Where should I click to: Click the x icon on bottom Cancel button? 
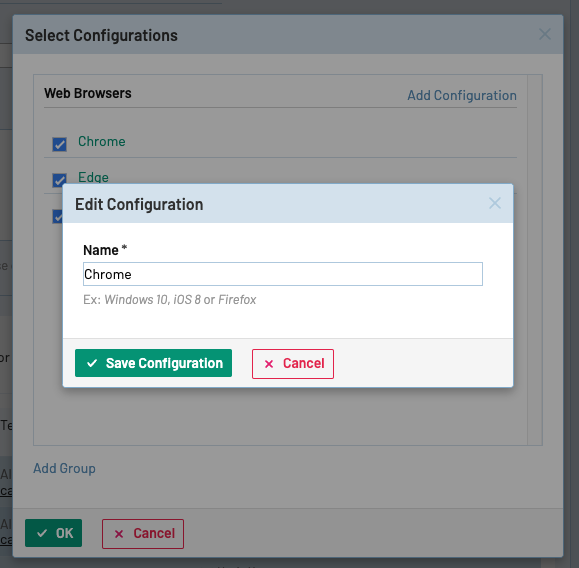(x=119, y=534)
